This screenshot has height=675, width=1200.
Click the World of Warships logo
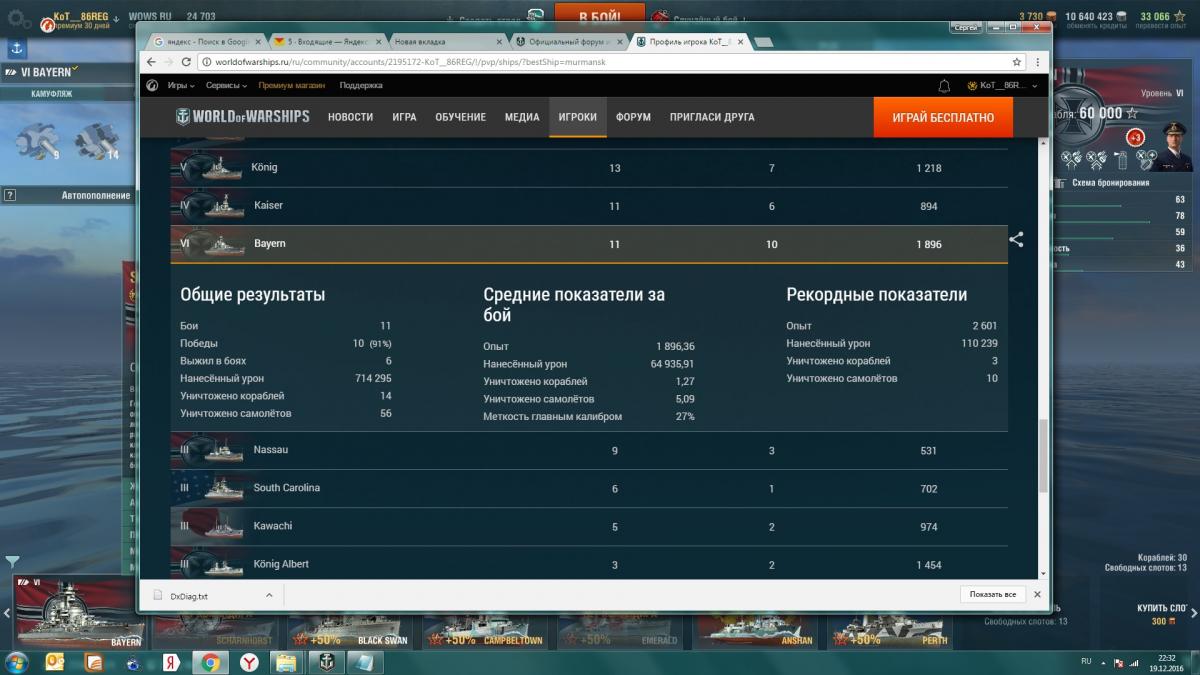point(243,117)
